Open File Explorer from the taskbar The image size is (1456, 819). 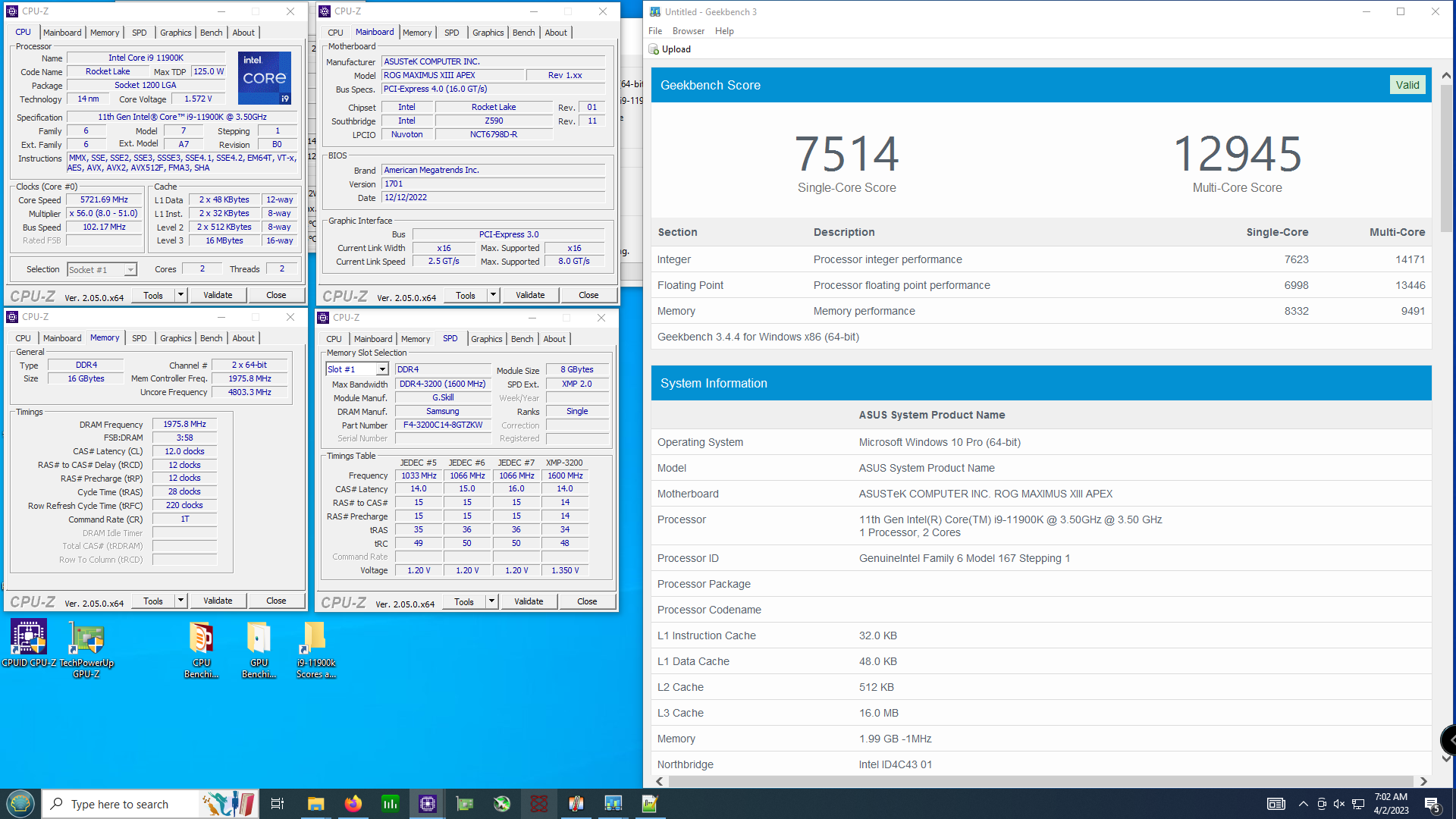(x=315, y=804)
